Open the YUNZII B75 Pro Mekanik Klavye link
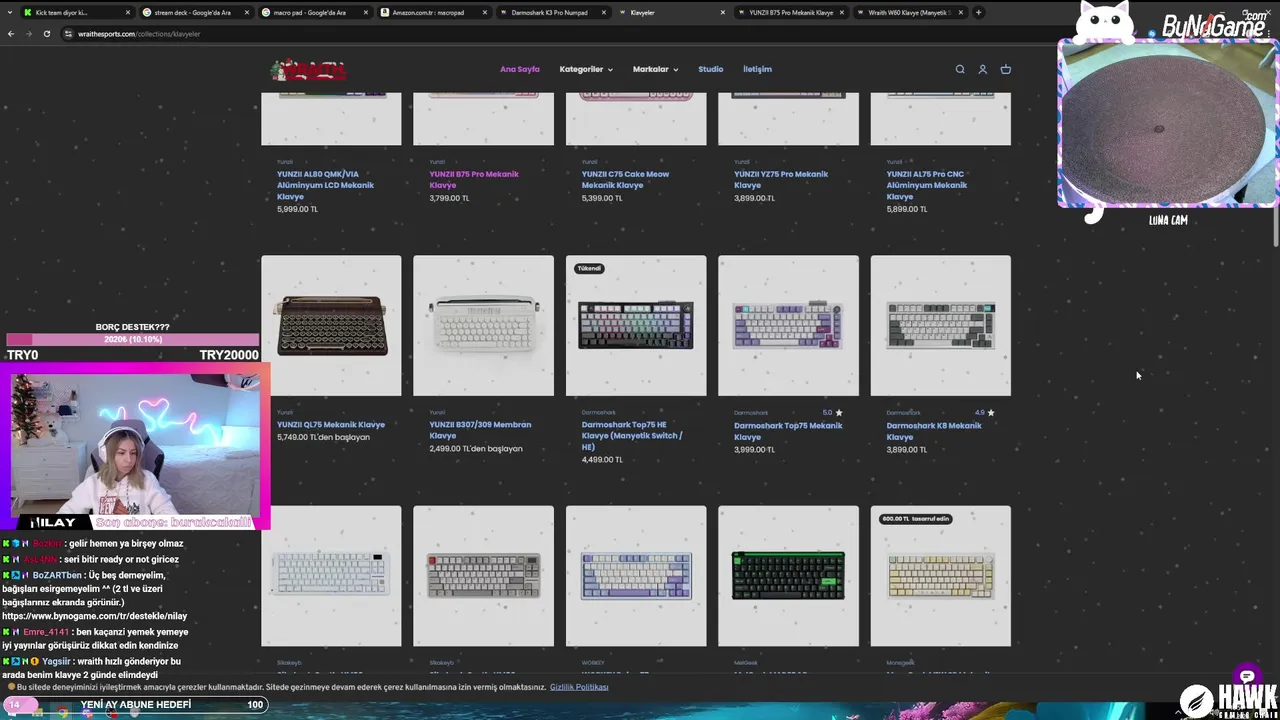This screenshot has height=720, width=1280. point(474,179)
